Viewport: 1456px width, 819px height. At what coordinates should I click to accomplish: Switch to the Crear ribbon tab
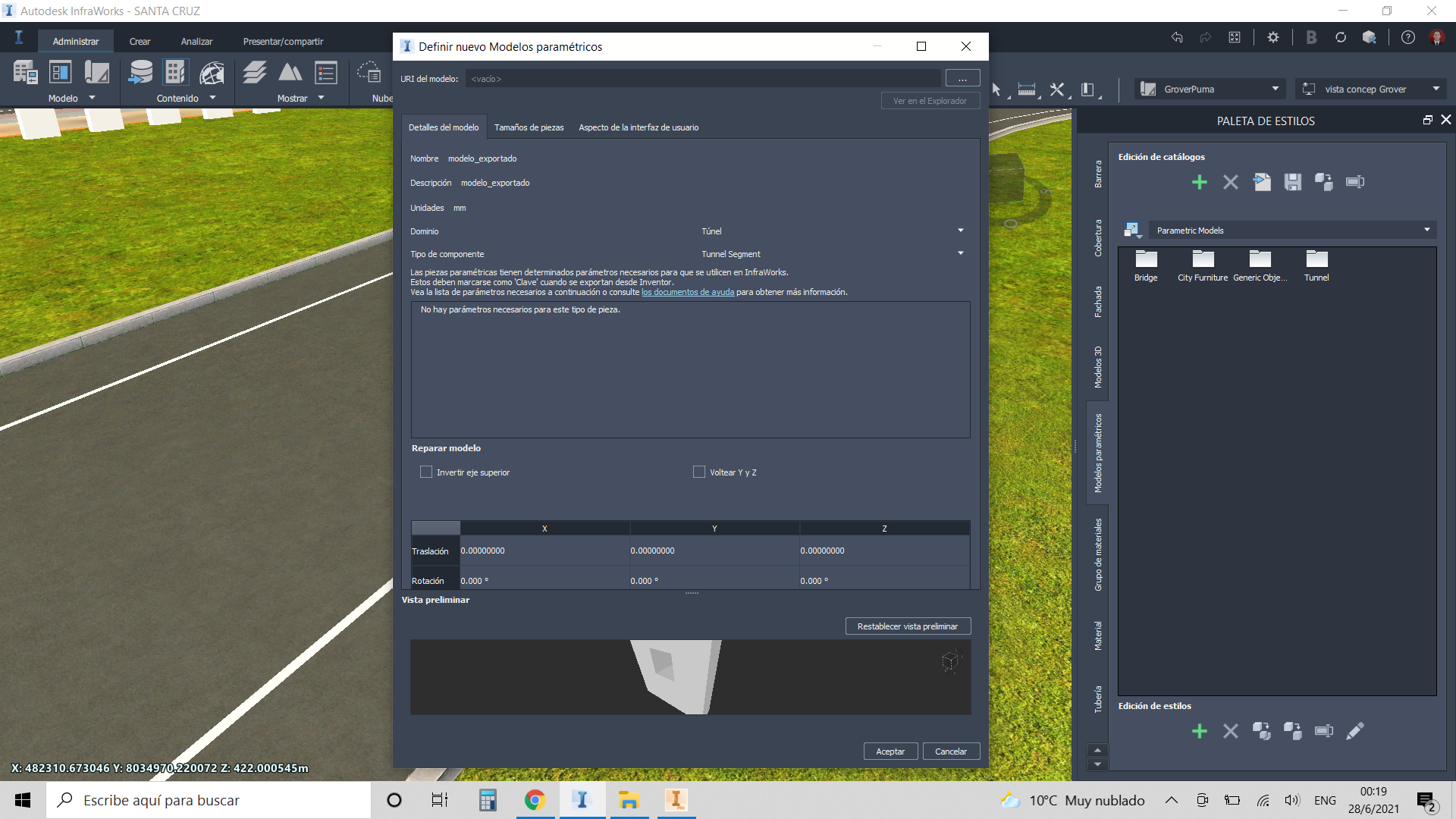pos(140,42)
